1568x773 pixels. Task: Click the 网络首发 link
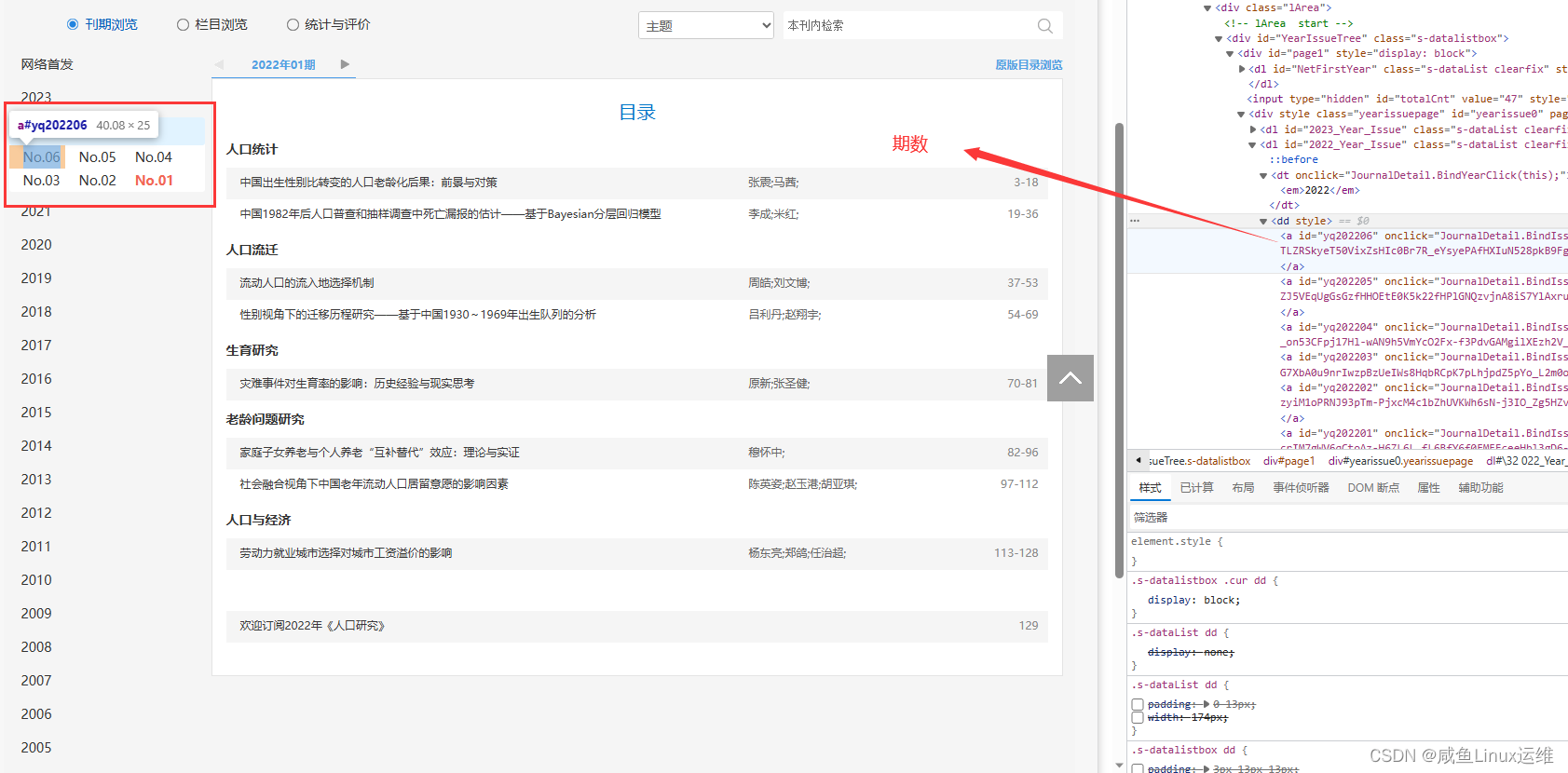48,64
